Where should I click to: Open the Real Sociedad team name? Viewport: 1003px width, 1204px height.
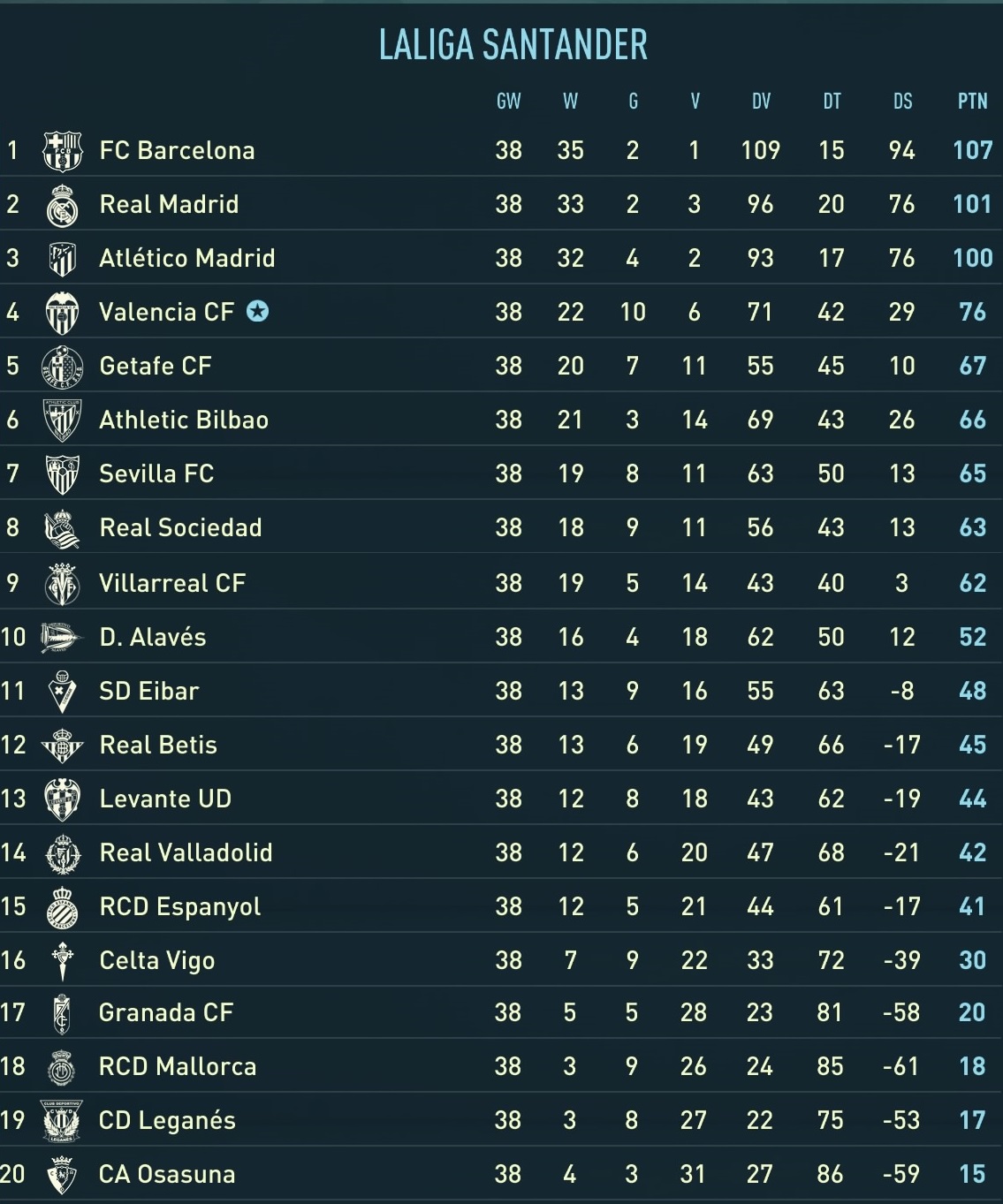(x=180, y=527)
